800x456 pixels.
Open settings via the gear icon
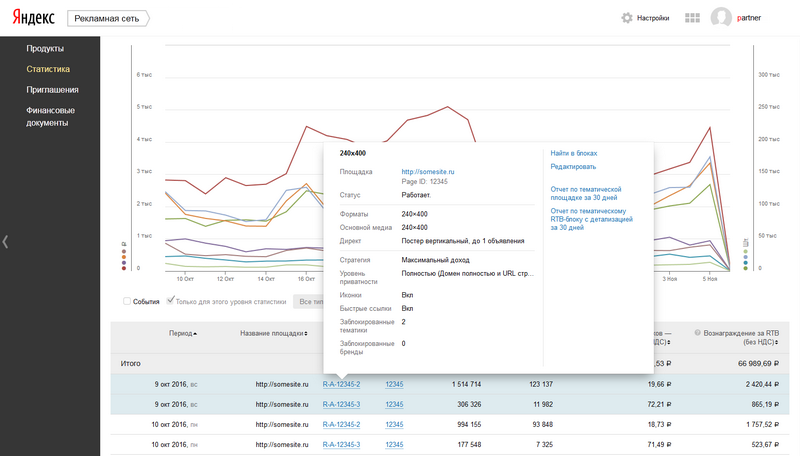(x=627, y=18)
